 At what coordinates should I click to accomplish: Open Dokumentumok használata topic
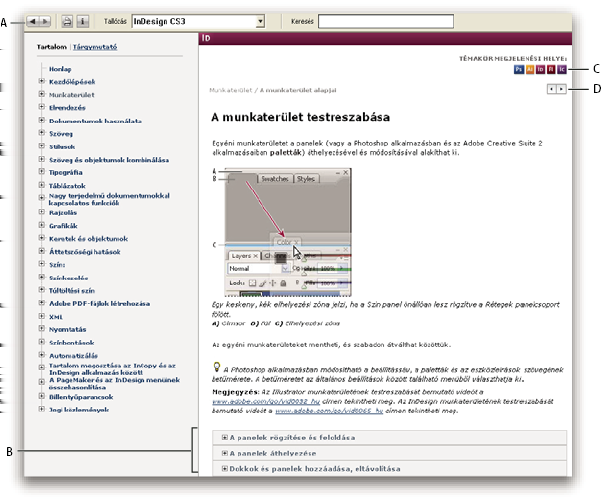coord(95,121)
